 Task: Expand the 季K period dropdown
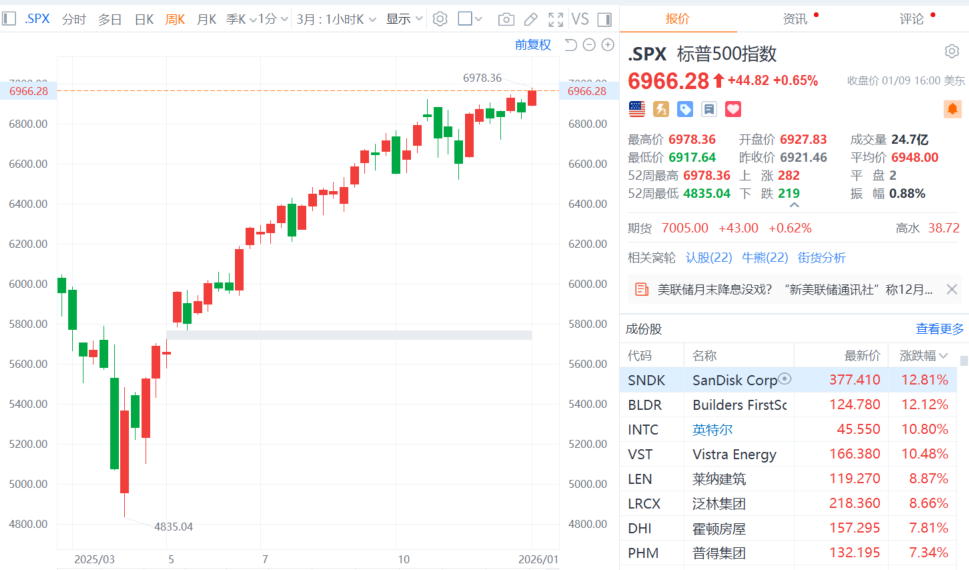pos(240,19)
